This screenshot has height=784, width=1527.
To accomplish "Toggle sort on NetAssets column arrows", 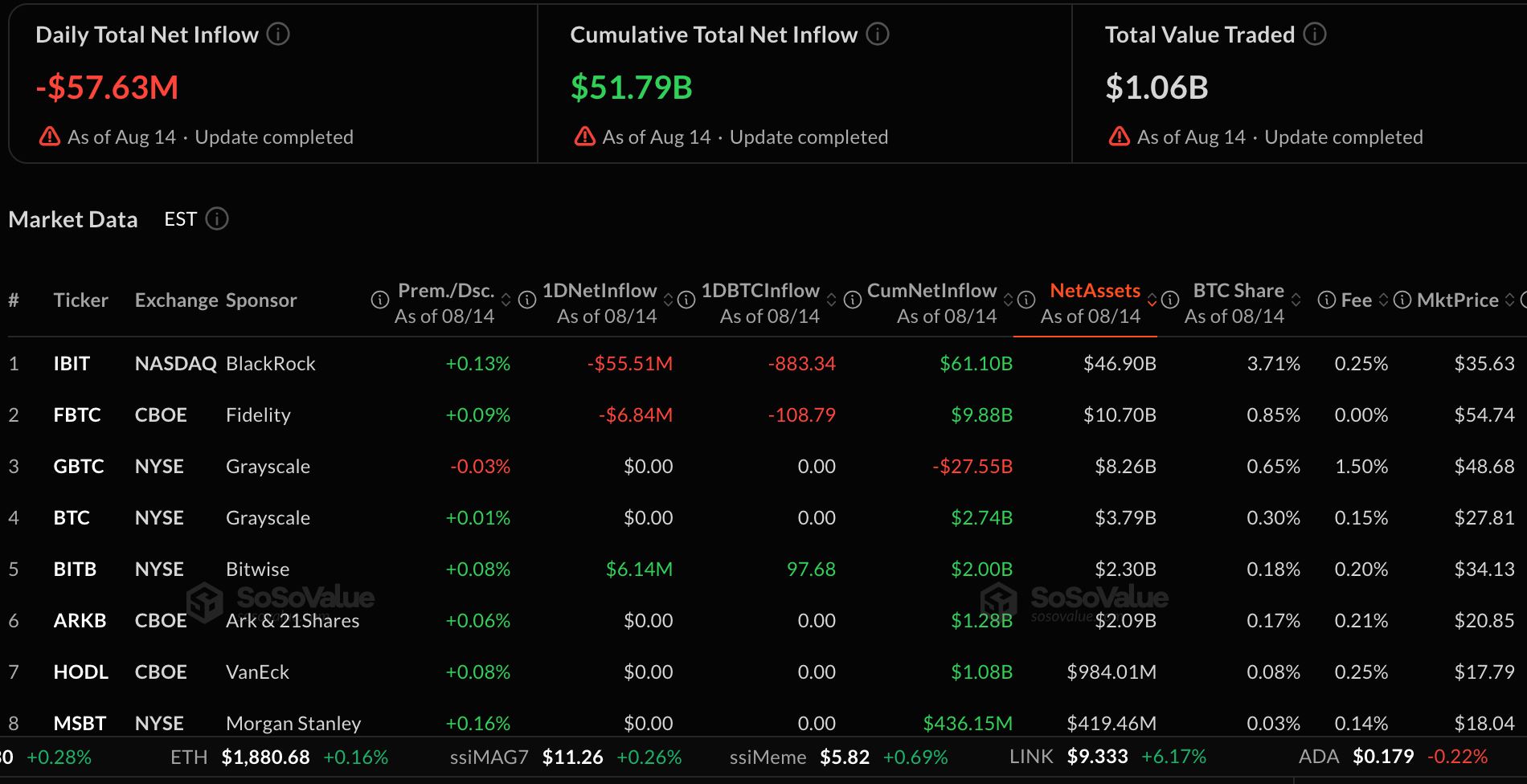I will tap(1152, 300).
